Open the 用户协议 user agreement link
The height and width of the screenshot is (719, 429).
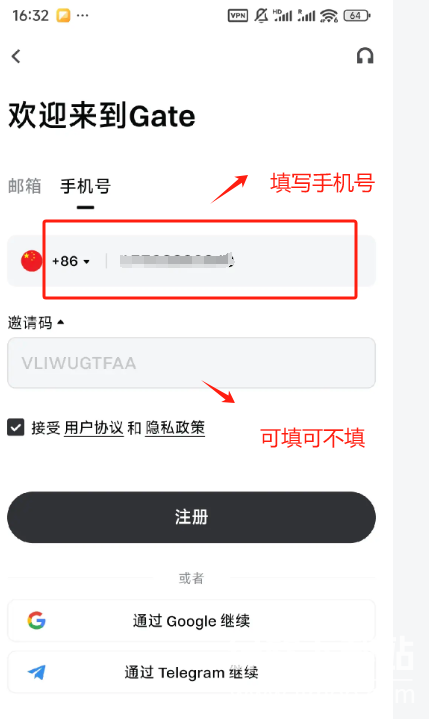point(94,427)
